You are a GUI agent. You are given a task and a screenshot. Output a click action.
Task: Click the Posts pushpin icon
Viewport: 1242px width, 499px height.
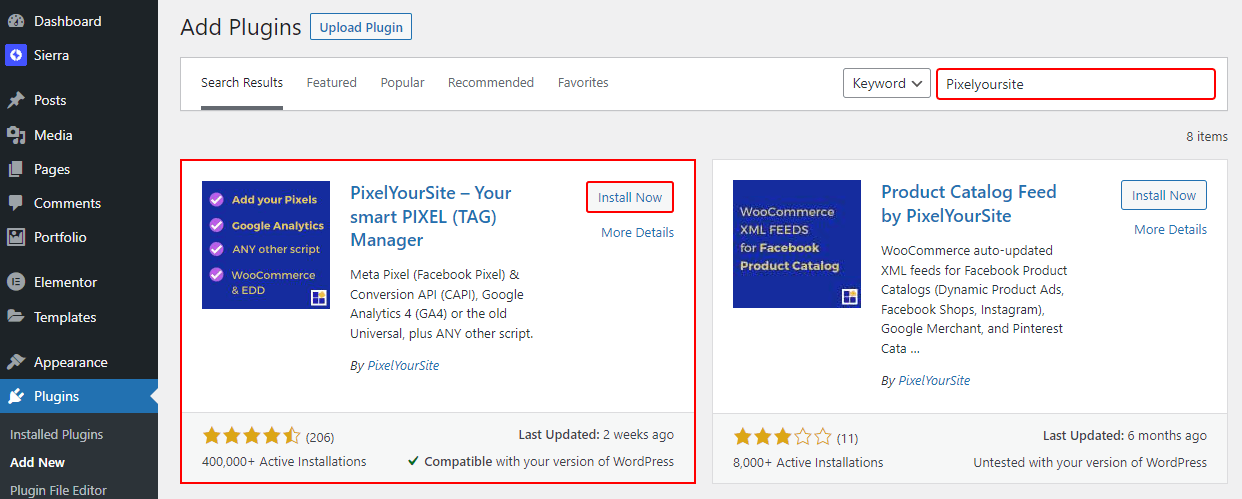click(x=15, y=100)
